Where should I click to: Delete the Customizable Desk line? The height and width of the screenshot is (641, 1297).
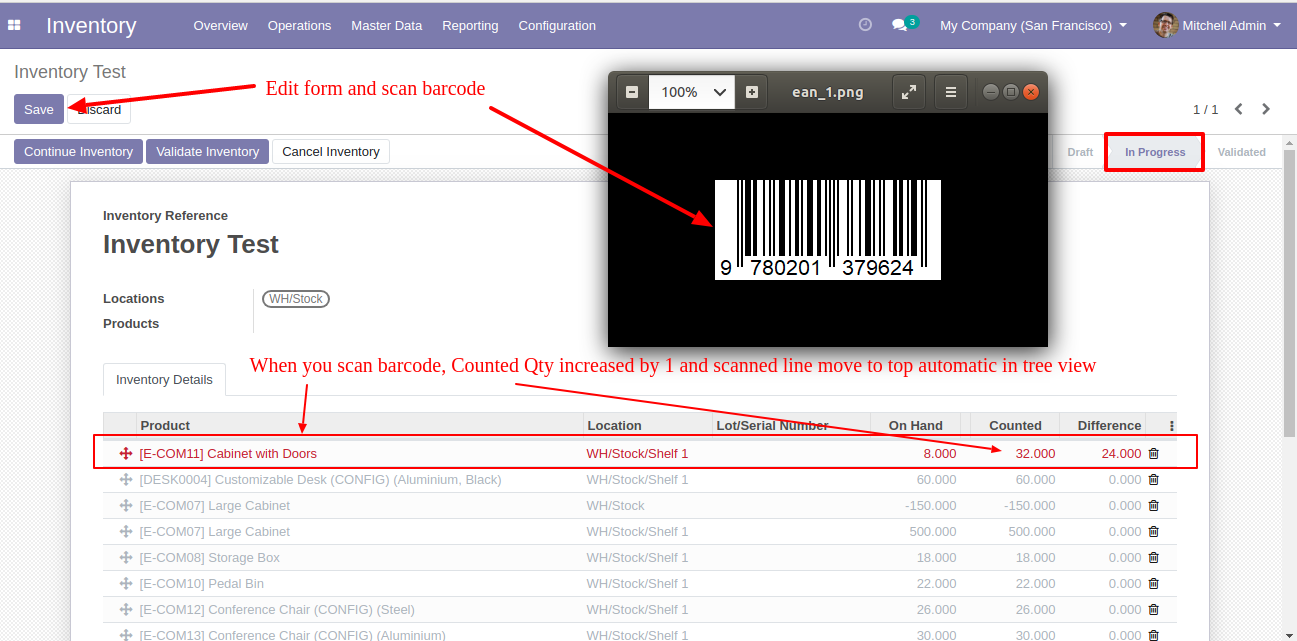[1153, 480]
